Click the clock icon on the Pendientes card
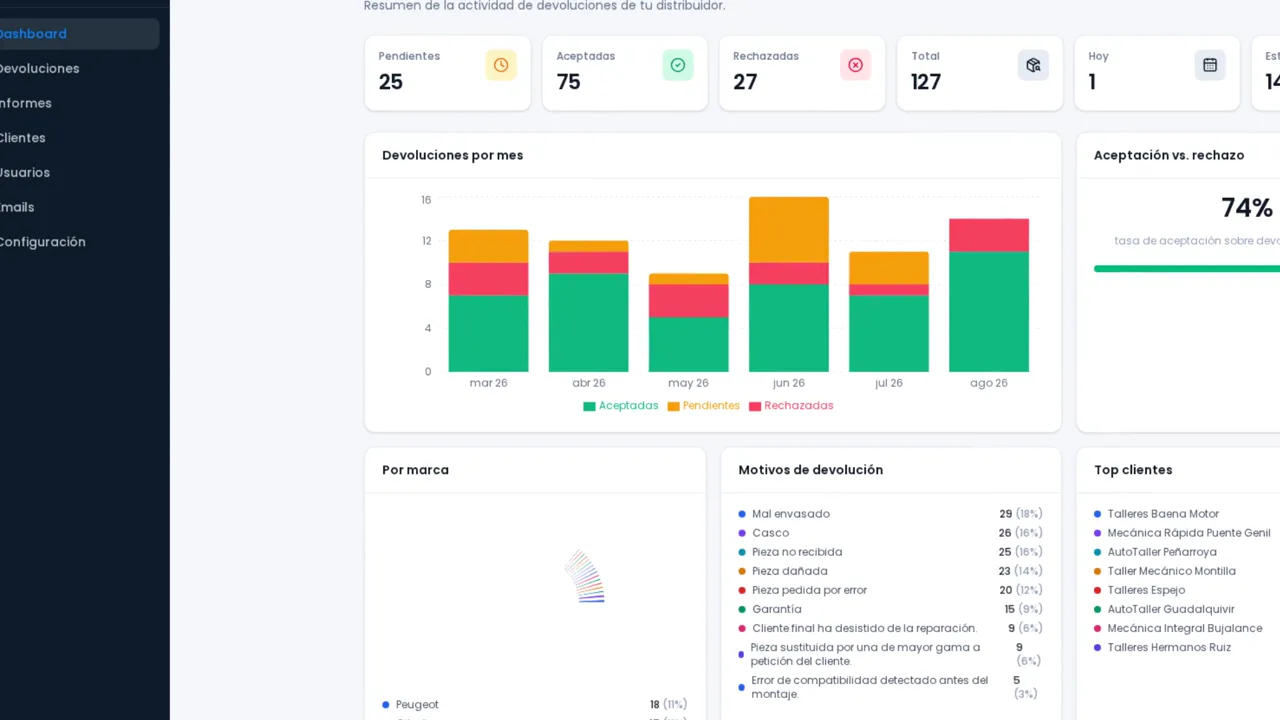 point(501,65)
